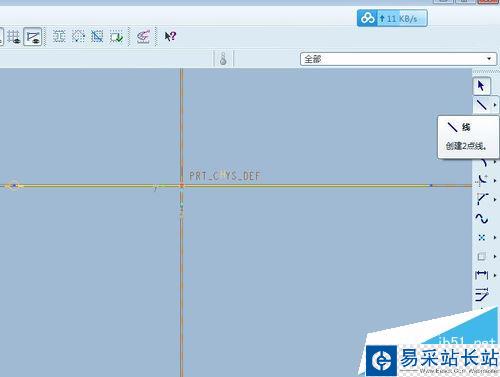This screenshot has width=500, height=377.
Task: Select the spline curve tool
Action: tap(482, 218)
